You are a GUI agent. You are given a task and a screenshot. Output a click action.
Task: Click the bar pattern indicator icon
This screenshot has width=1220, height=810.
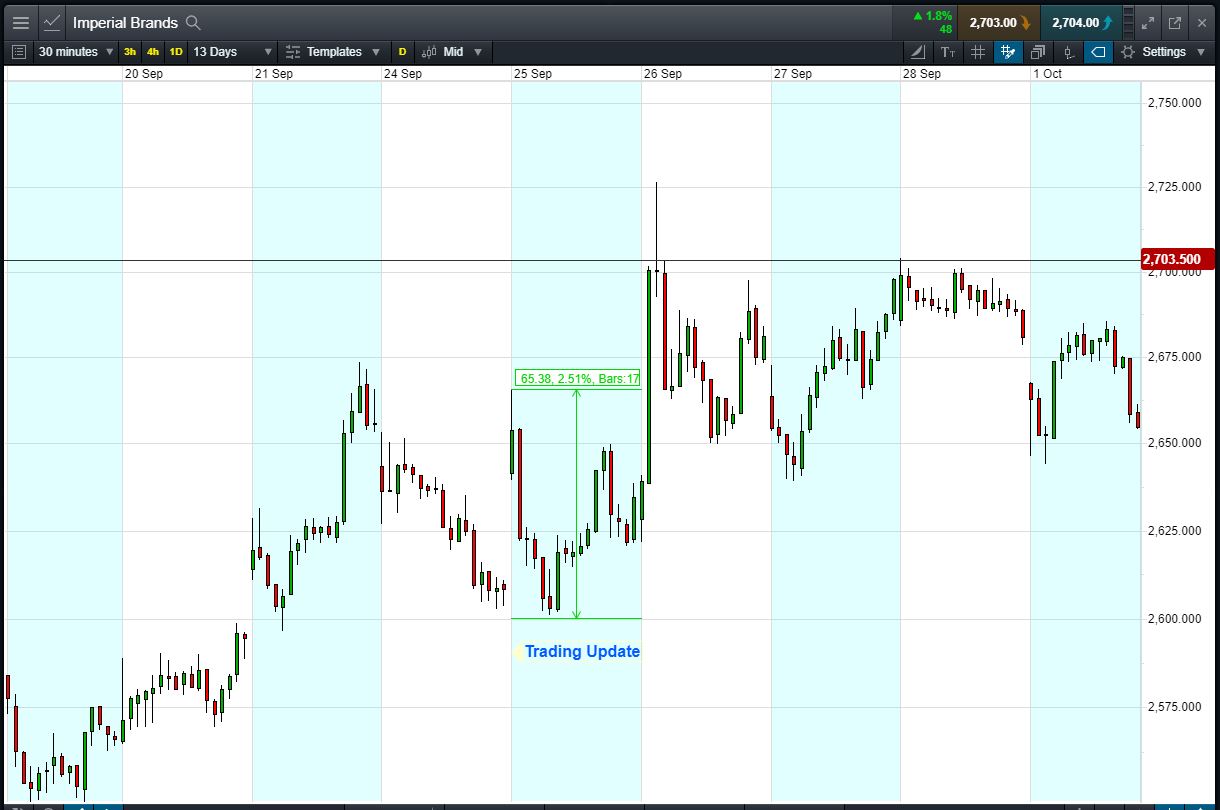[x=1068, y=52]
